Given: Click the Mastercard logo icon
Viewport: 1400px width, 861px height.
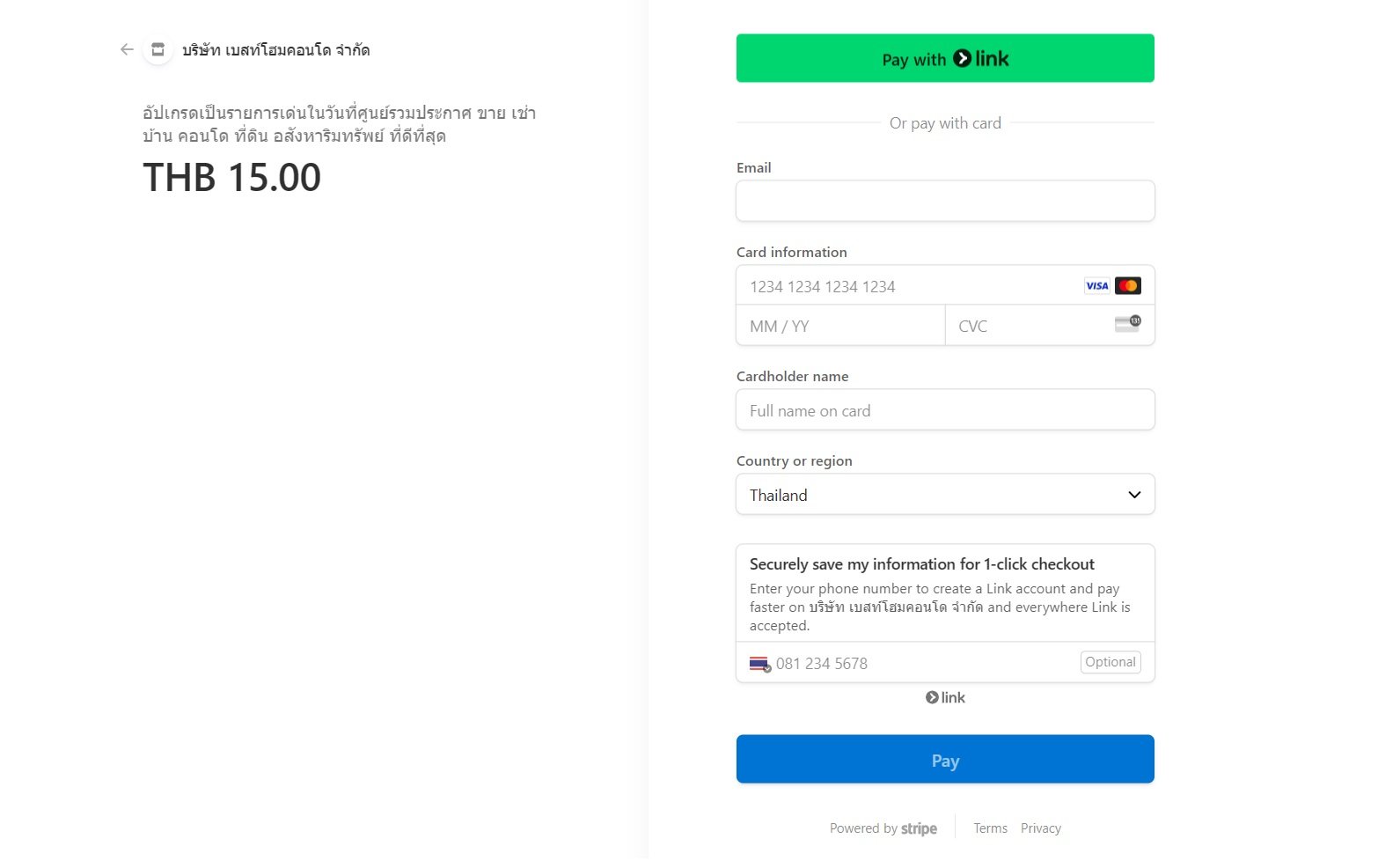Looking at the screenshot, I should (1128, 286).
